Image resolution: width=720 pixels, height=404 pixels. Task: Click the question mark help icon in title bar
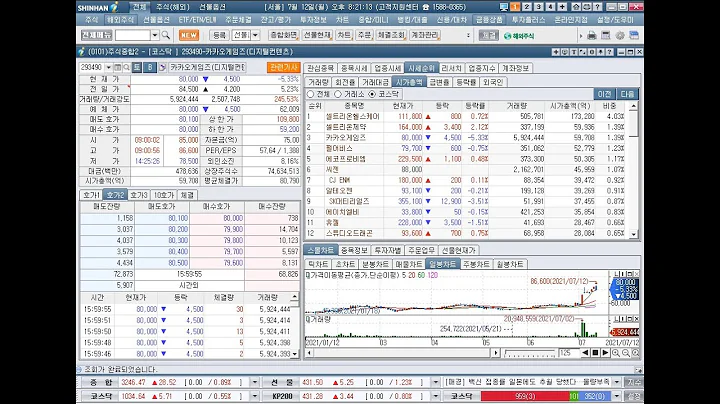pos(597,7)
